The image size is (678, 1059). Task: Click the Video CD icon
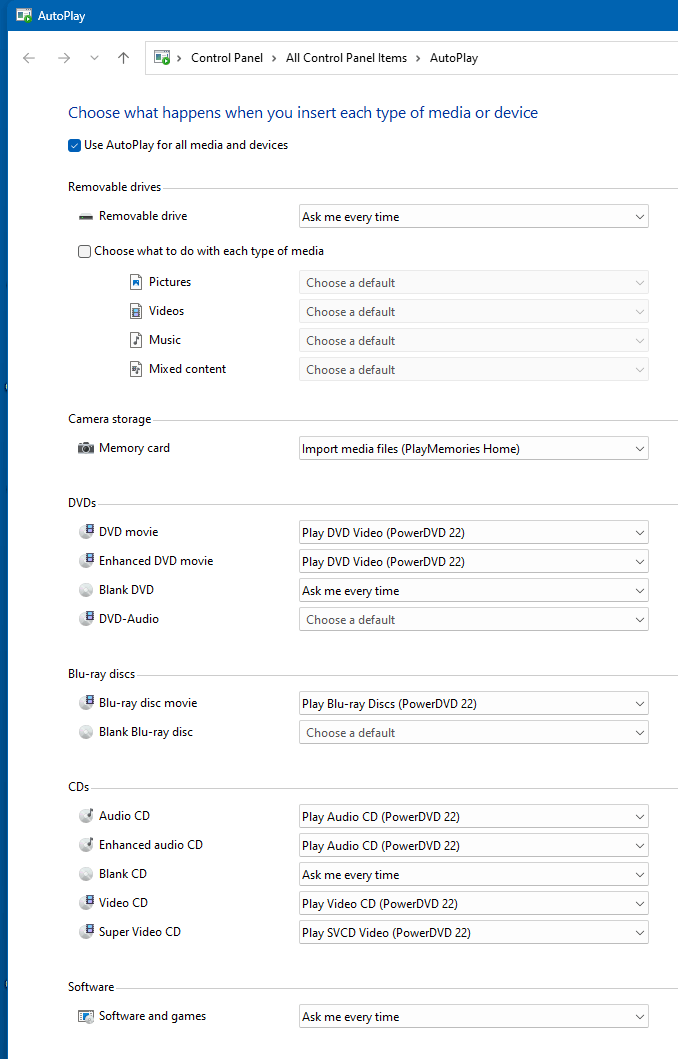click(x=86, y=902)
